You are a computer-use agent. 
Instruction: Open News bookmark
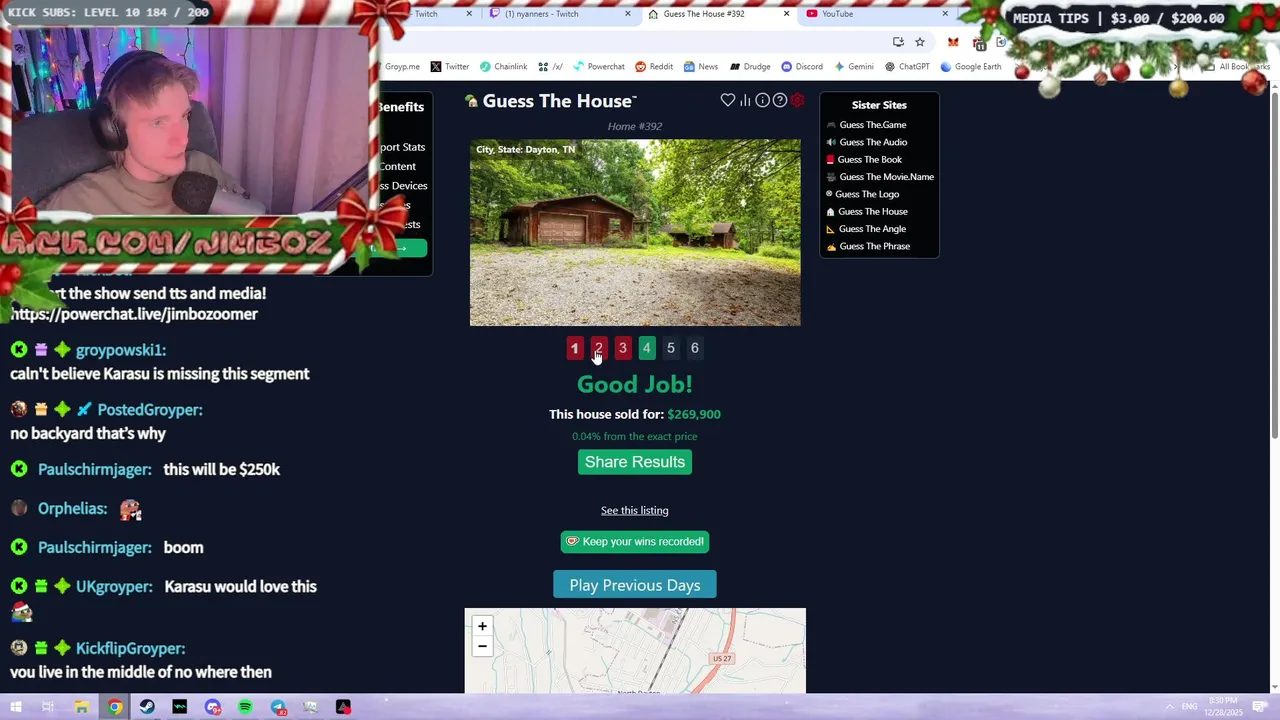pyautogui.click(x=701, y=67)
